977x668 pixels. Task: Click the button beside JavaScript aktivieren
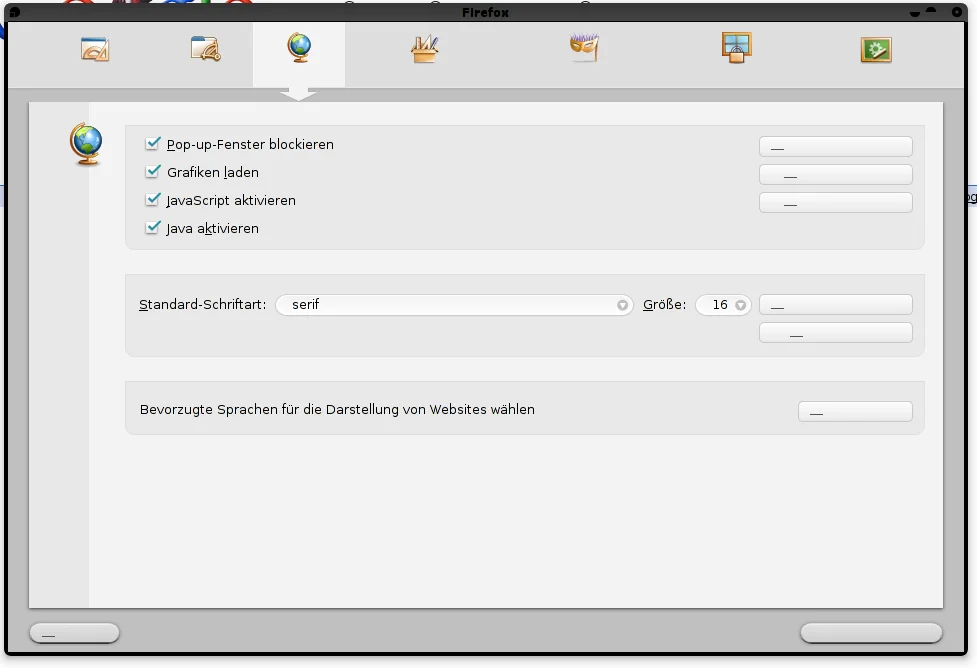[835, 203]
